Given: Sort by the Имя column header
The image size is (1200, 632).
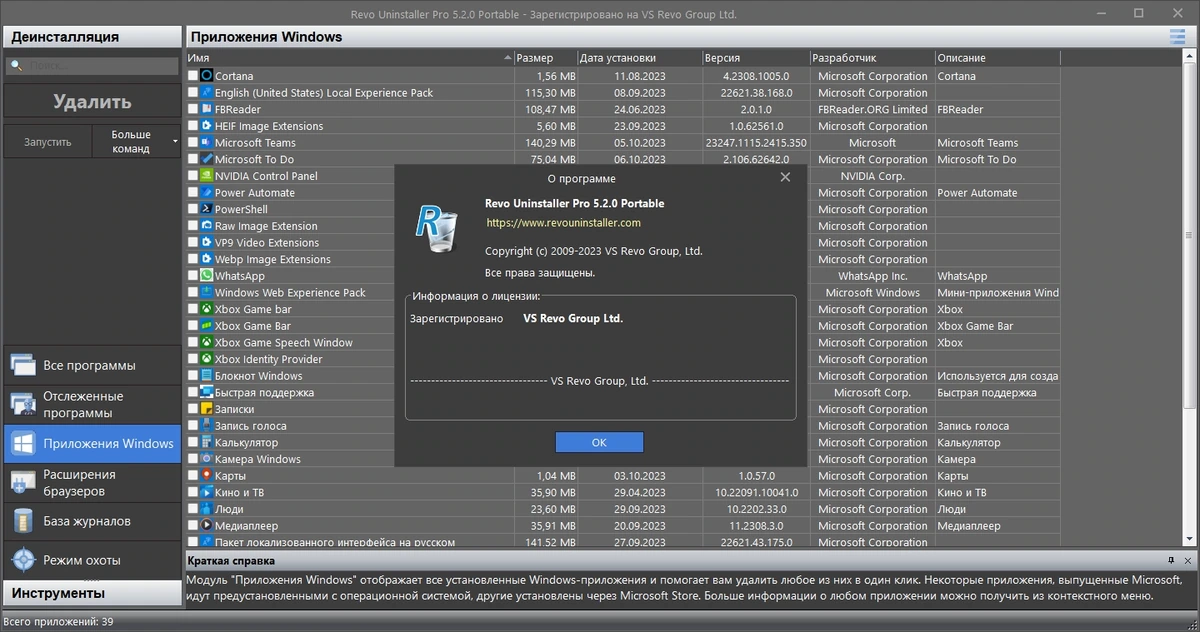Looking at the screenshot, I should (x=349, y=58).
